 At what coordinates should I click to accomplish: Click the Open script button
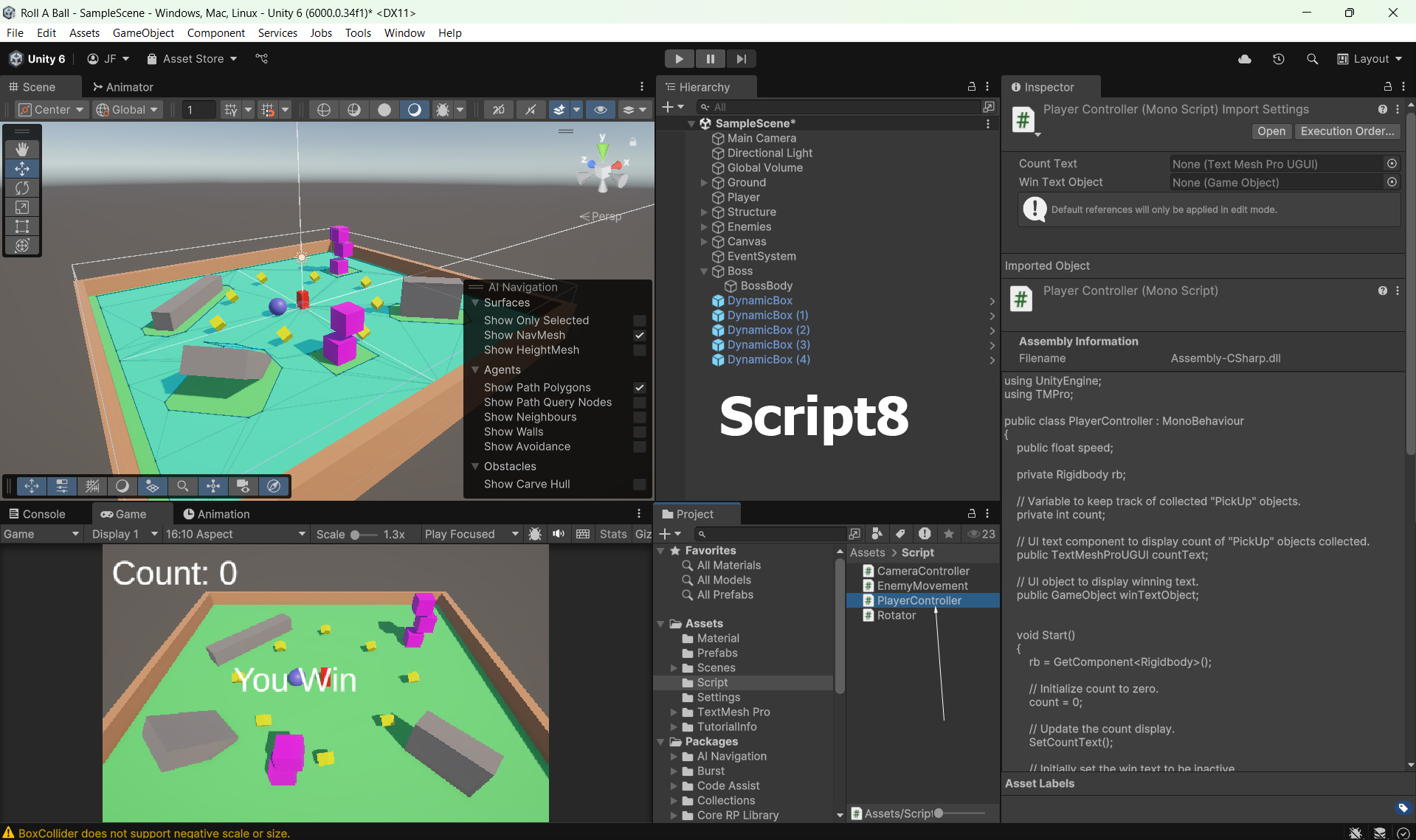(1271, 131)
